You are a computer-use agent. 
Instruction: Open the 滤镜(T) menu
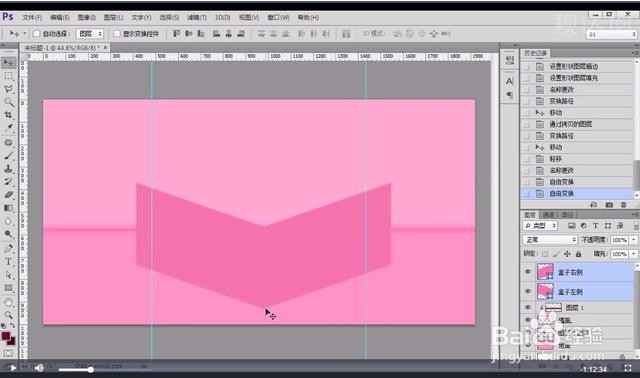pos(197,18)
